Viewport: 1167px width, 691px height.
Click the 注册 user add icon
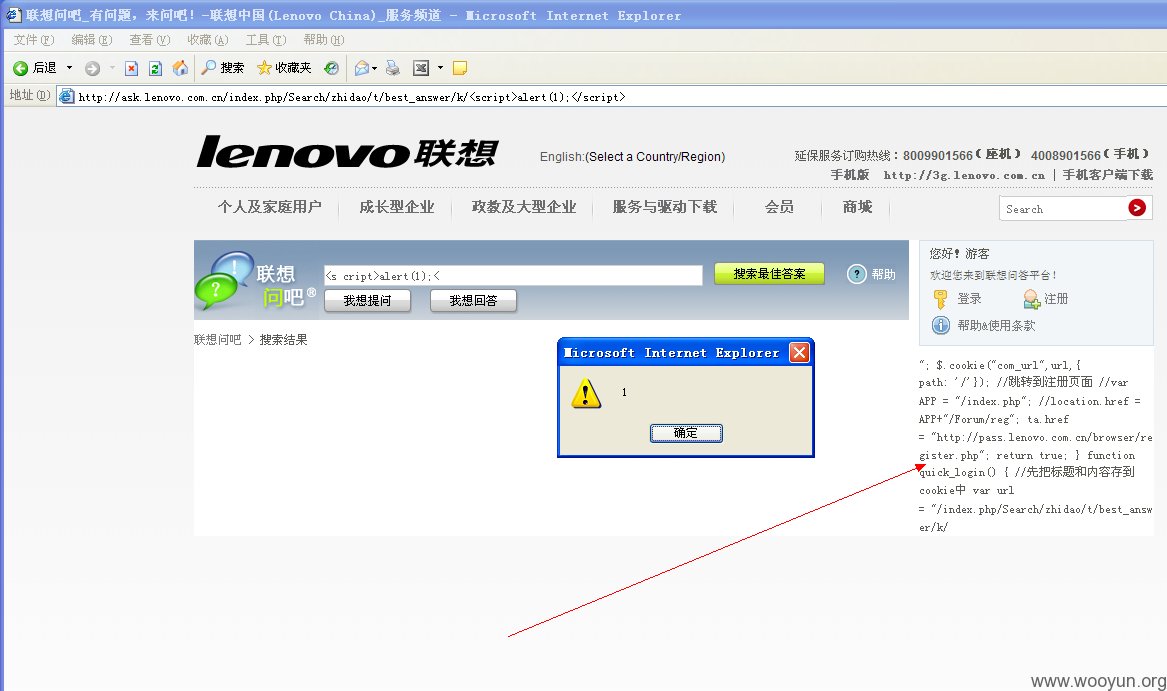(x=1032, y=299)
